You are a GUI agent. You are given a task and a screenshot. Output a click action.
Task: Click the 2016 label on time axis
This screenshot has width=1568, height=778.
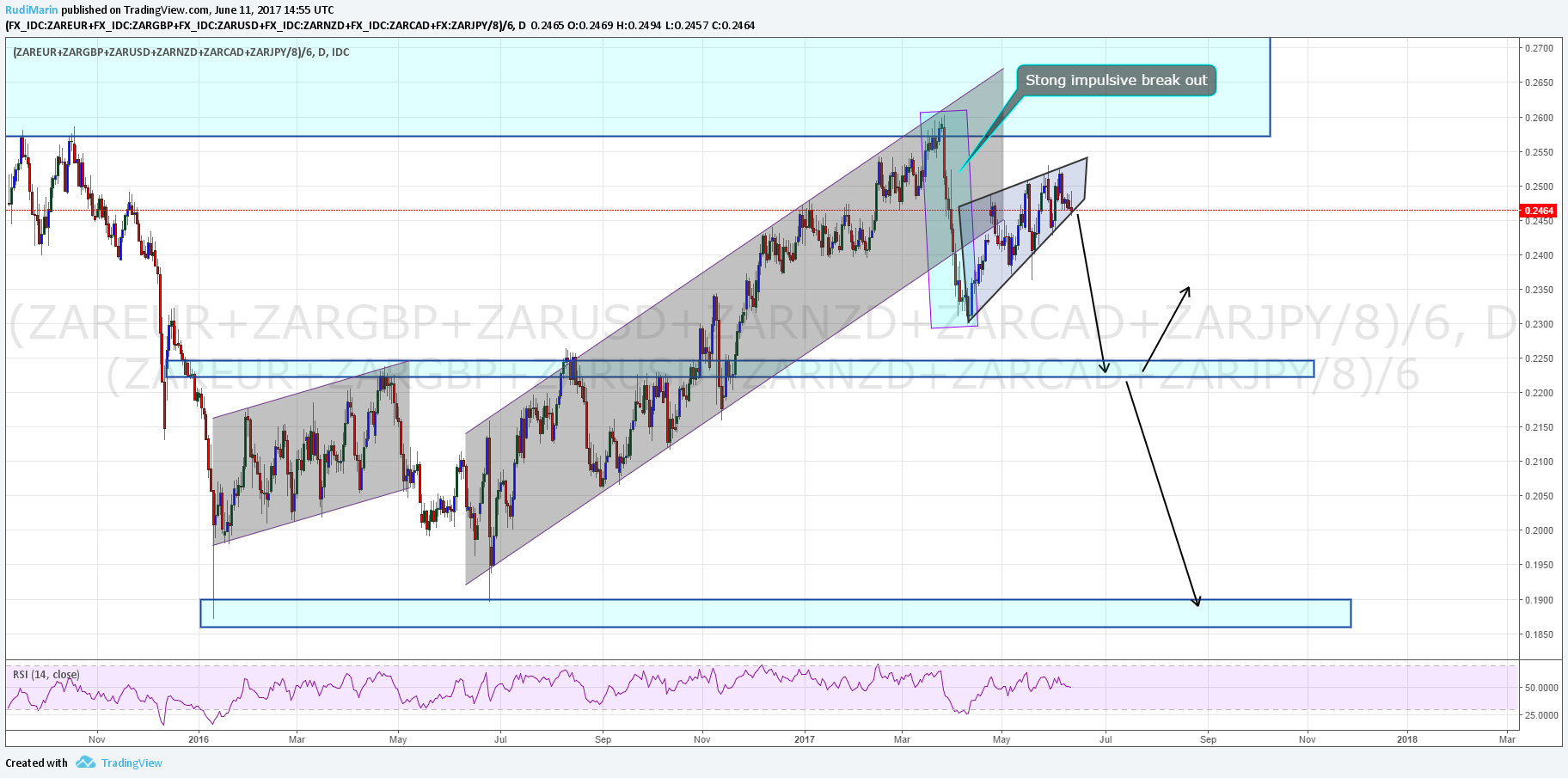(199, 739)
